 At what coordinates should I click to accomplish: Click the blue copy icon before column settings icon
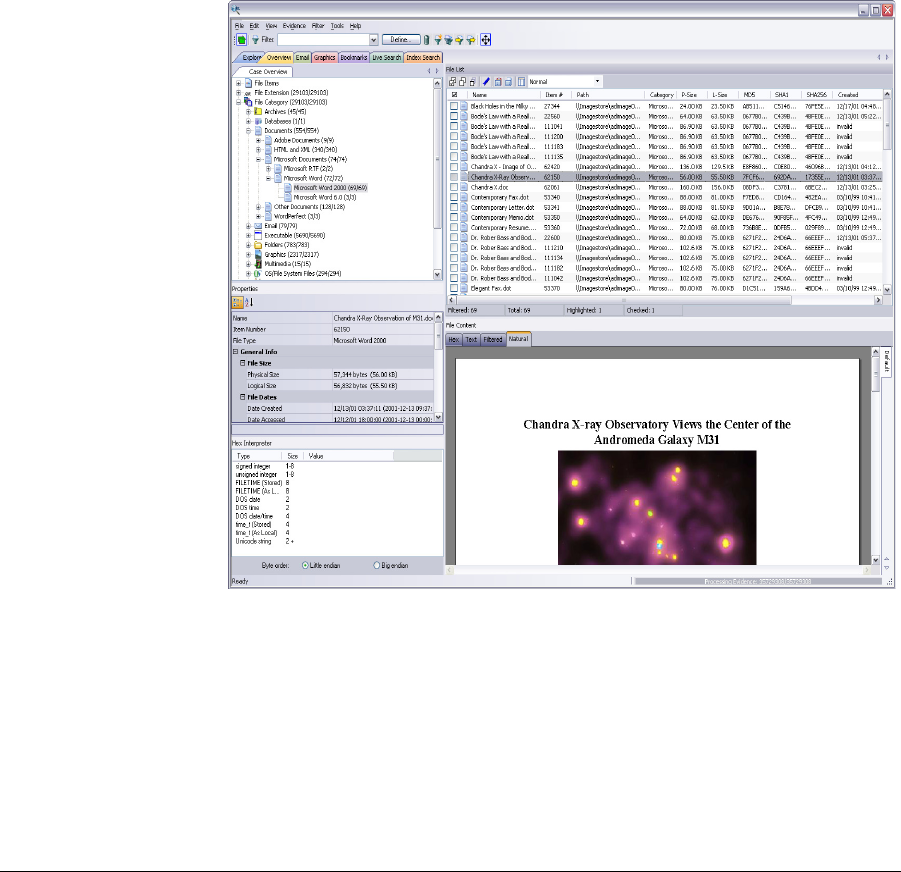click(x=509, y=82)
